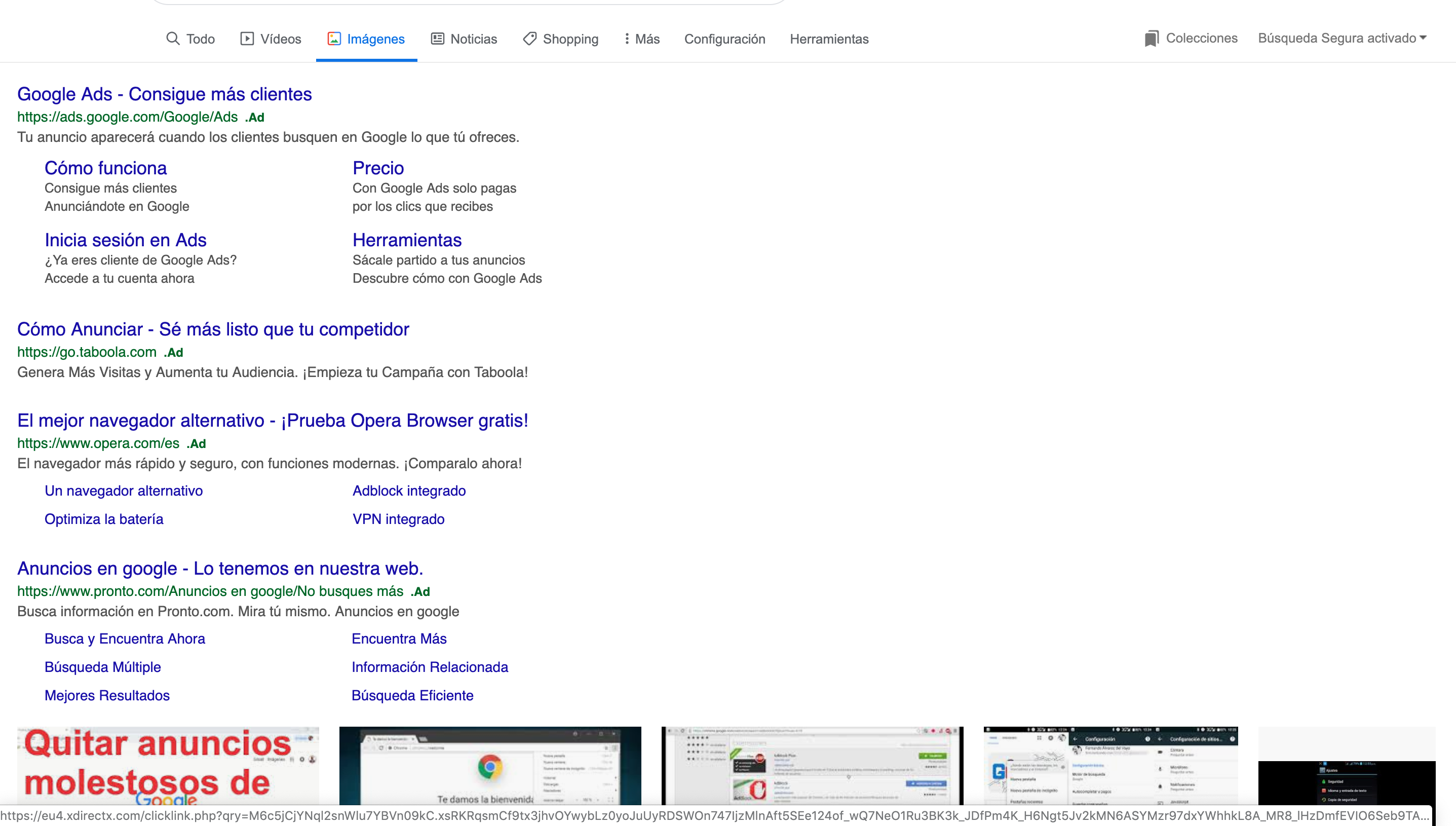Open Un navegador alternativo link

(x=124, y=491)
